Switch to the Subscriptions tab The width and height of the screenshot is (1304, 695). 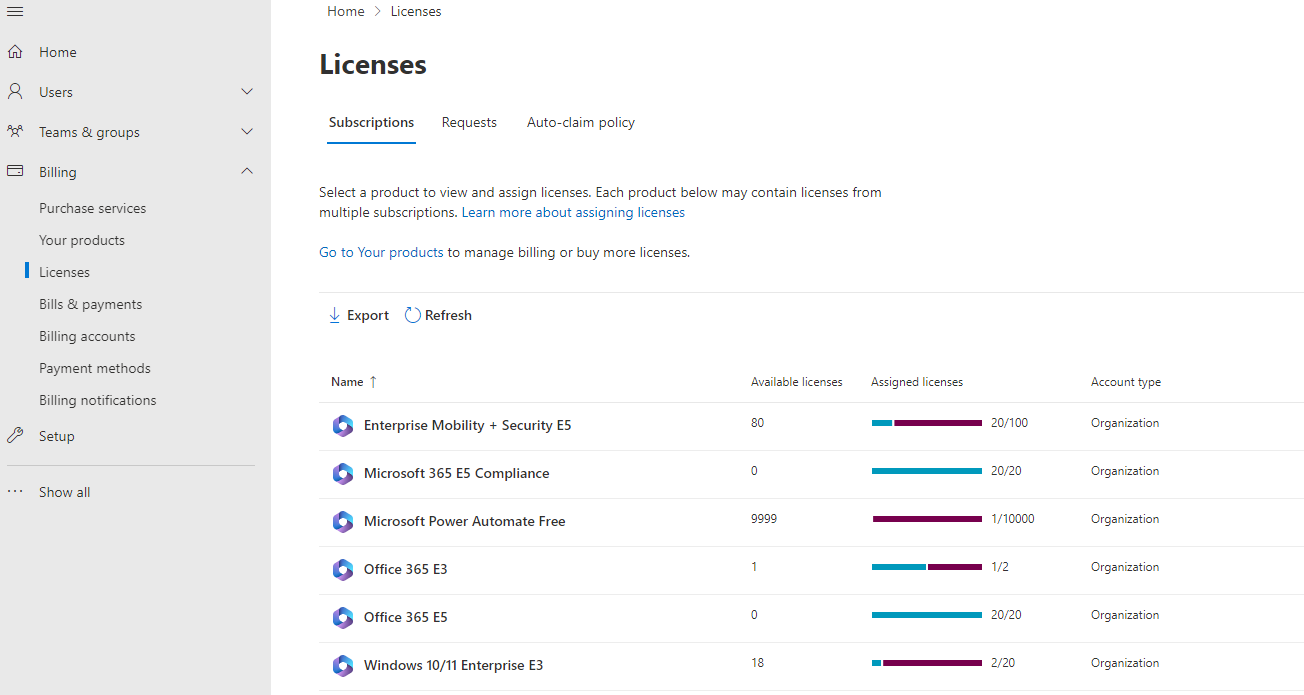coord(371,122)
